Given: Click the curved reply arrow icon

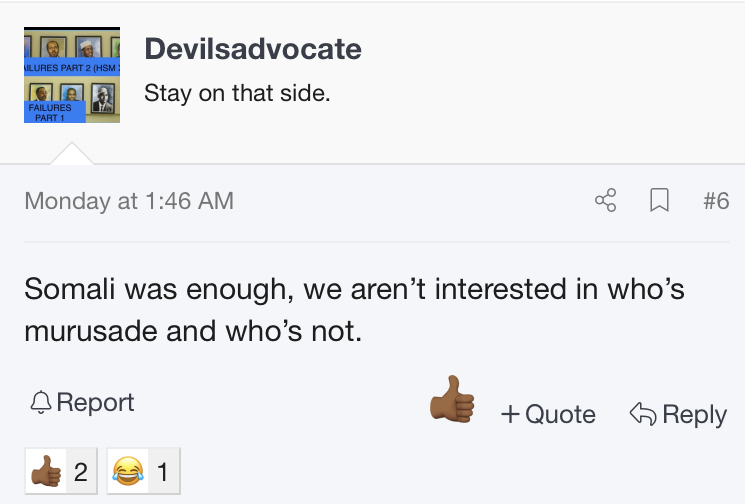Looking at the screenshot, I should (x=643, y=413).
